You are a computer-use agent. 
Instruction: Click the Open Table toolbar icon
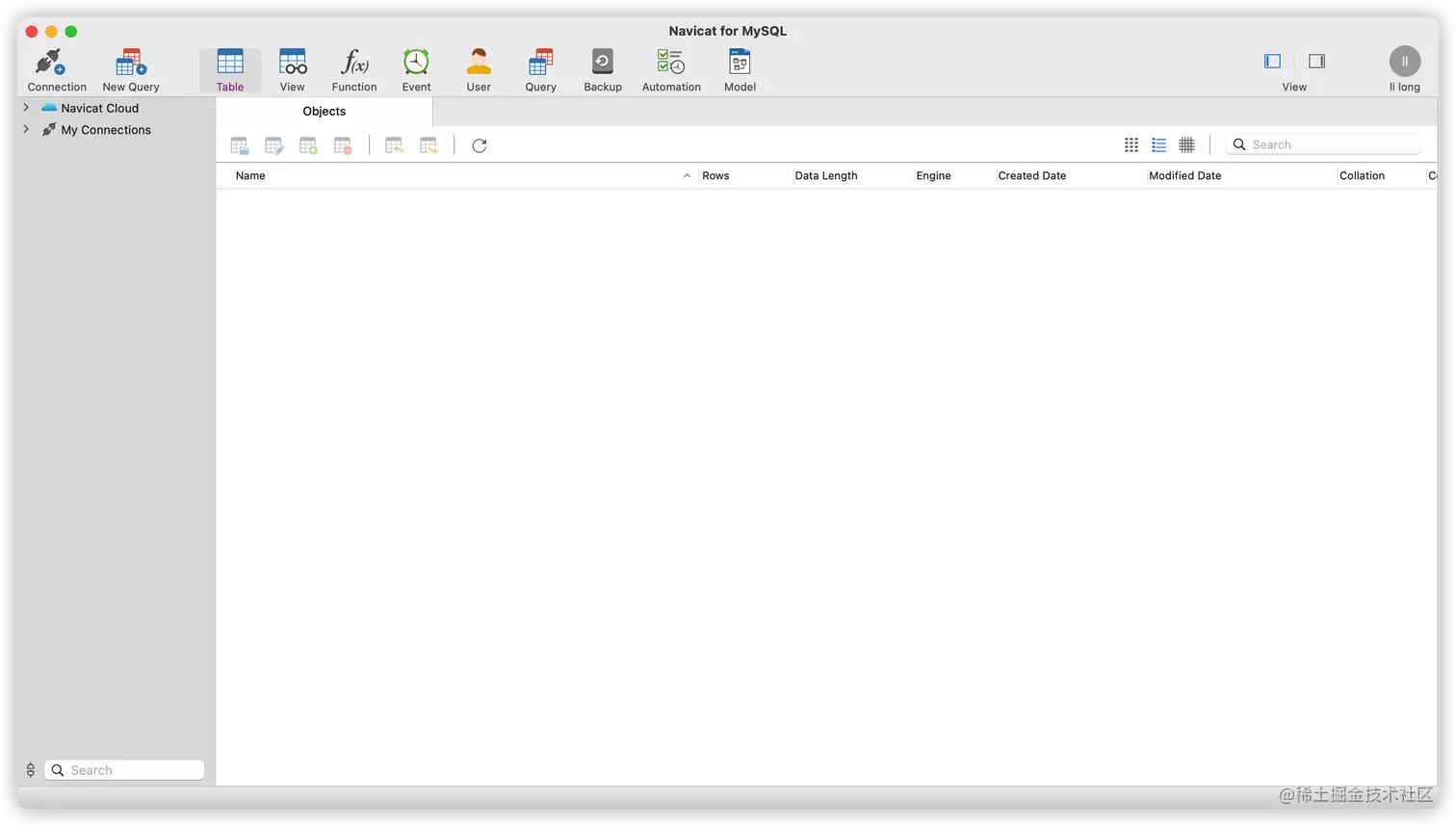240,145
